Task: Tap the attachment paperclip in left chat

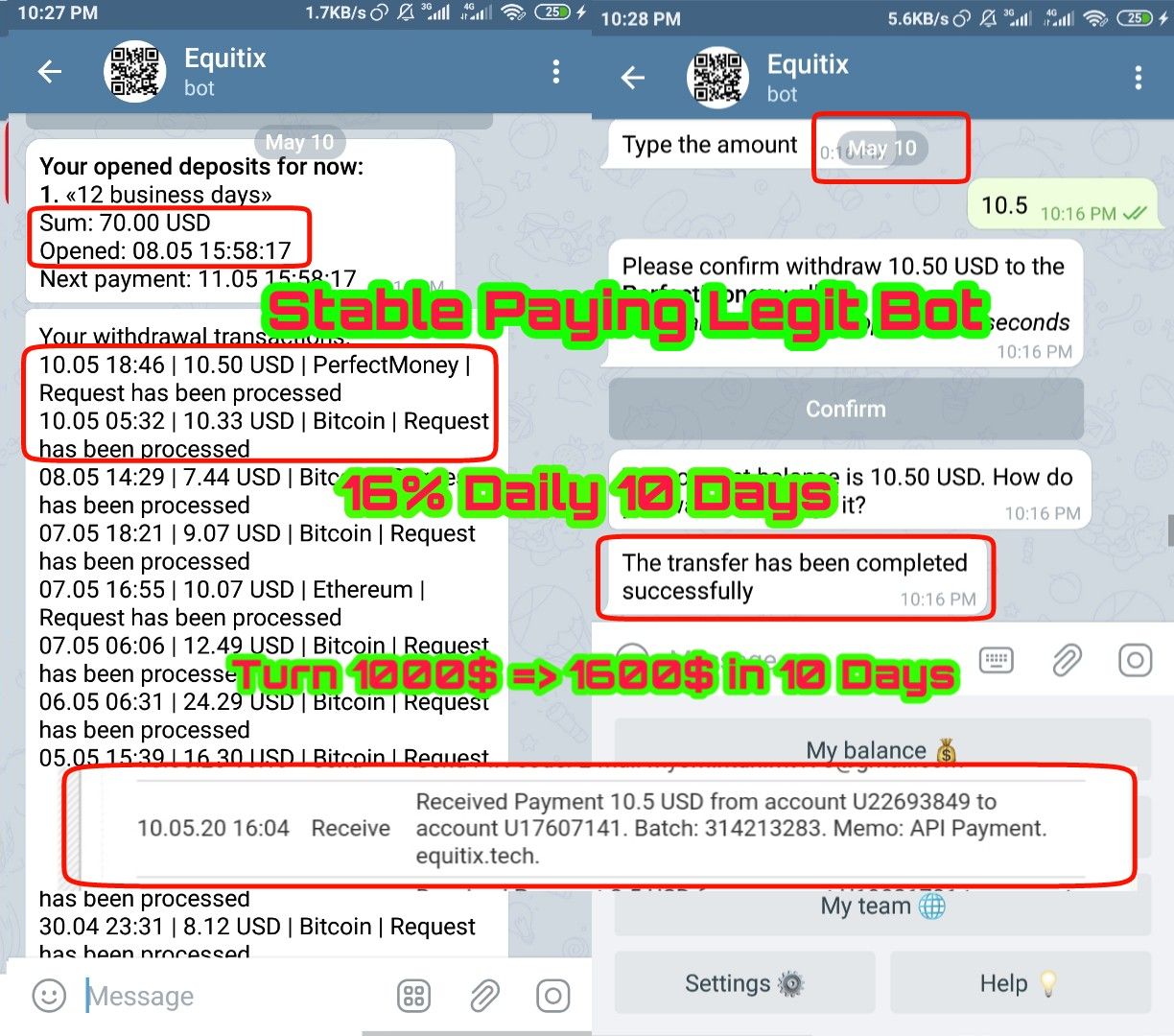Action: tap(483, 996)
